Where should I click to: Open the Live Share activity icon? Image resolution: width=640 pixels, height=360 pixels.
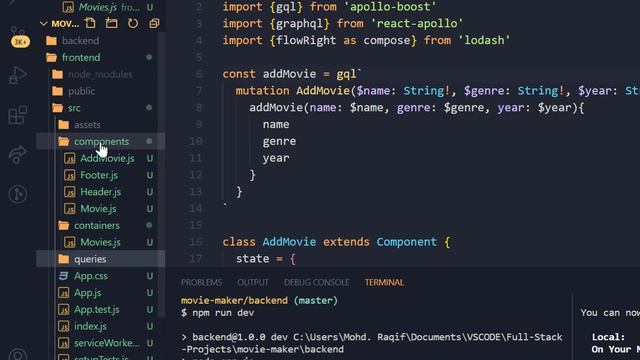18,155
